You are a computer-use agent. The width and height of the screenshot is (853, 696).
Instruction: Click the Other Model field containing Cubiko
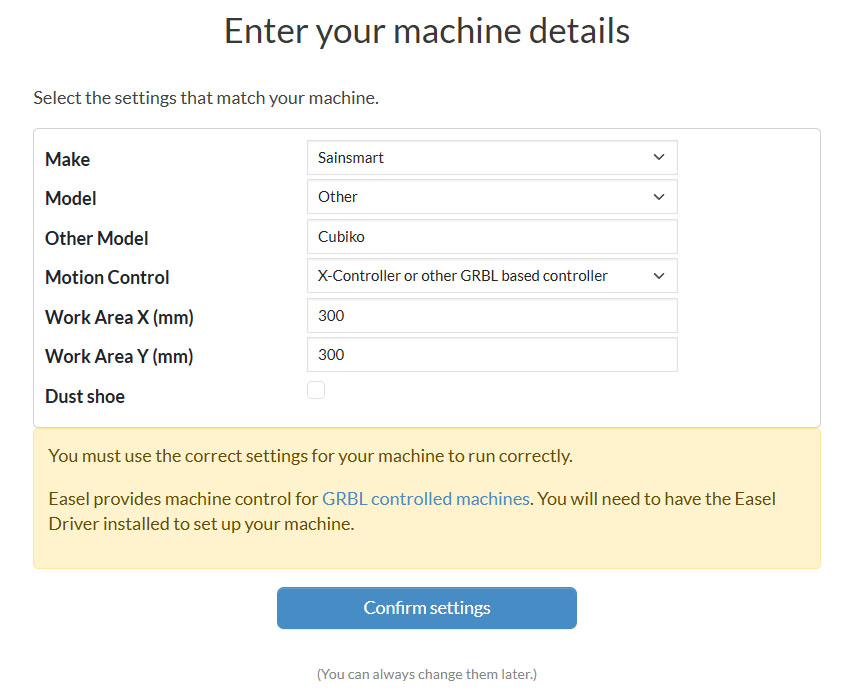click(x=492, y=237)
